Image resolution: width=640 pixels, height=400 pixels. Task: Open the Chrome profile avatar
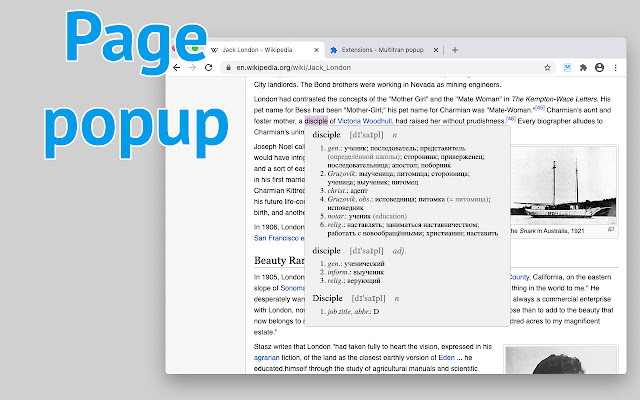[599, 68]
